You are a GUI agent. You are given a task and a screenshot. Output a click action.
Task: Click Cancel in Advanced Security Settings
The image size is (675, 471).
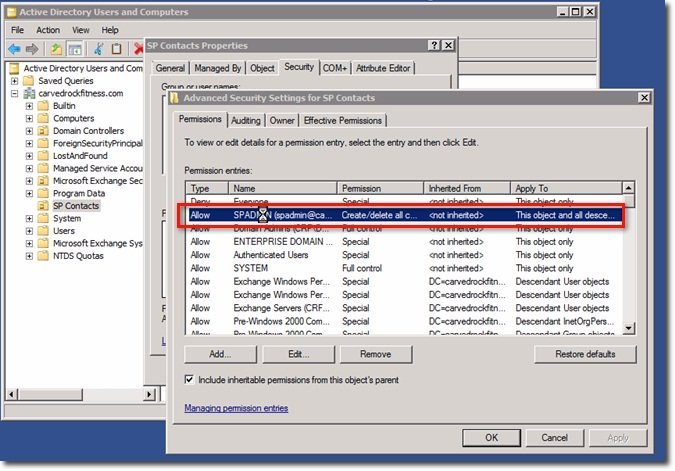point(554,437)
